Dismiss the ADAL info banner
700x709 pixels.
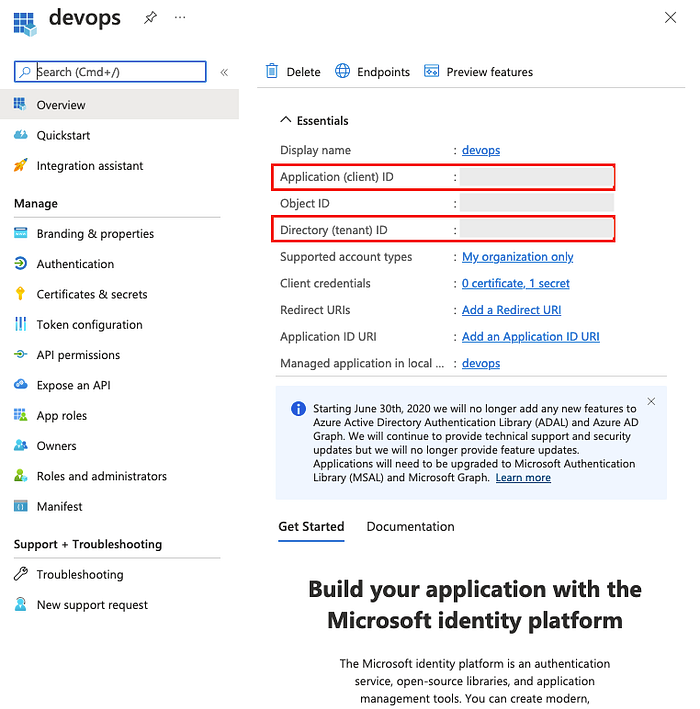(651, 402)
